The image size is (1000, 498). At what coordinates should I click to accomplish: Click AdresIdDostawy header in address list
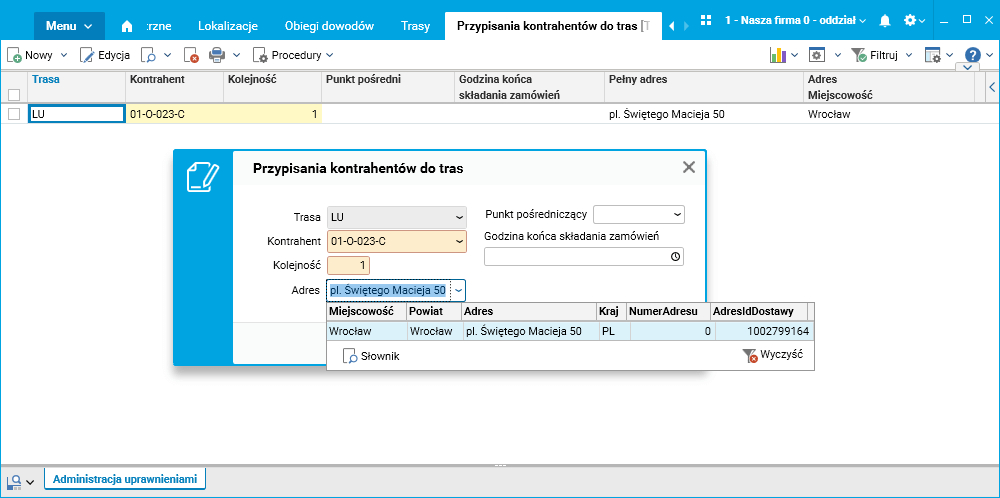coord(759,312)
